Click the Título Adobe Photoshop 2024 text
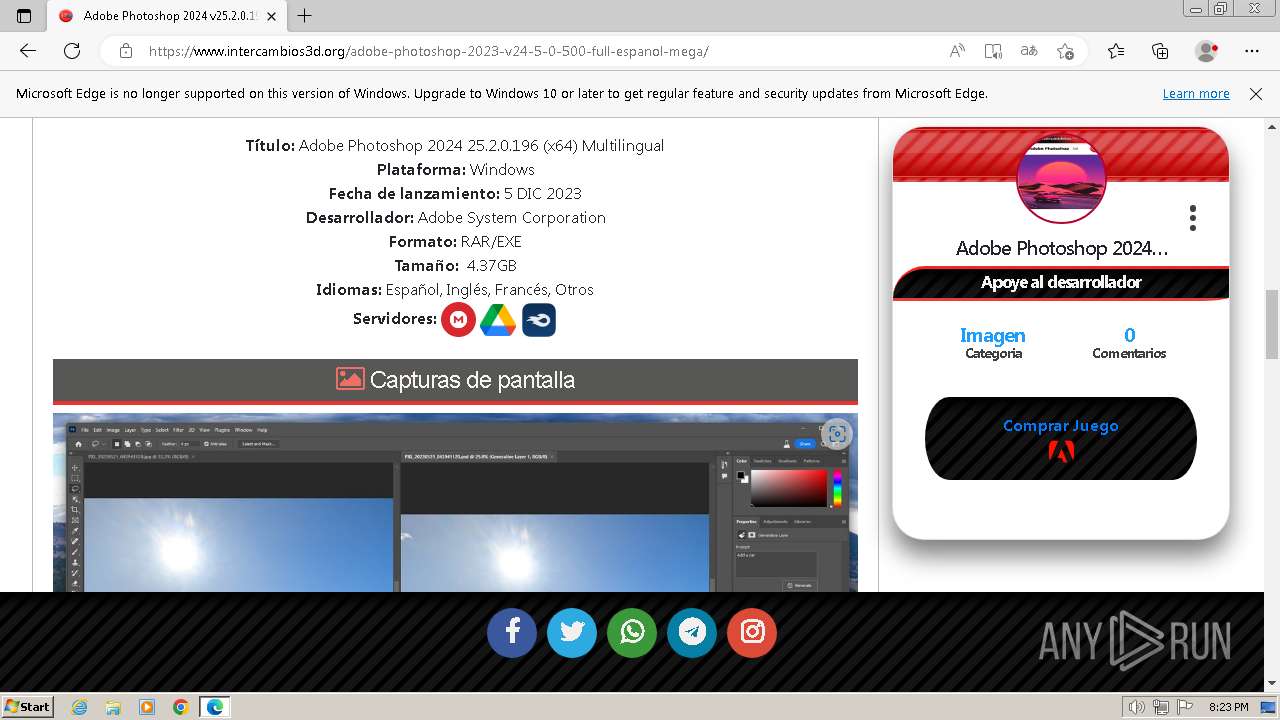The height and width of the screenshot is (720, 1280). [x=455, y=145]
